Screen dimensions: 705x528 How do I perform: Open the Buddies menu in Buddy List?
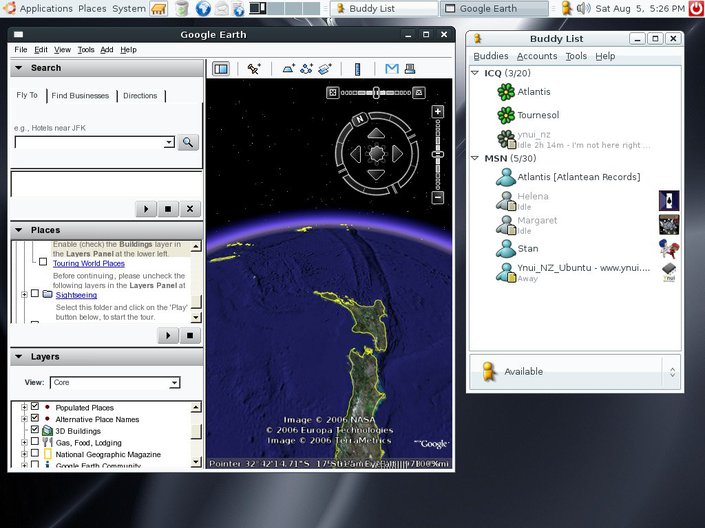pos(491,56)
